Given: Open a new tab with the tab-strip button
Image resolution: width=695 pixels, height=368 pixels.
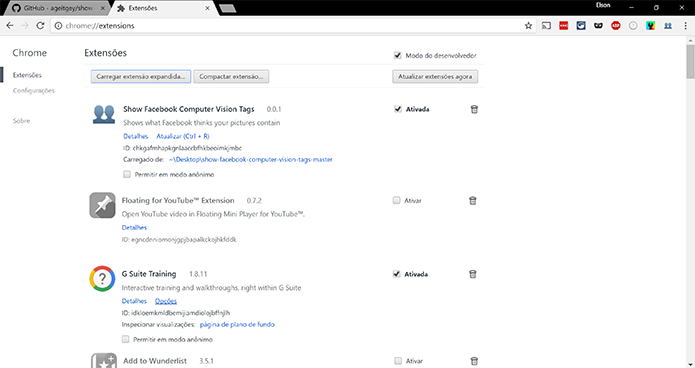Looking at the screenshot, I should [227, 8].
